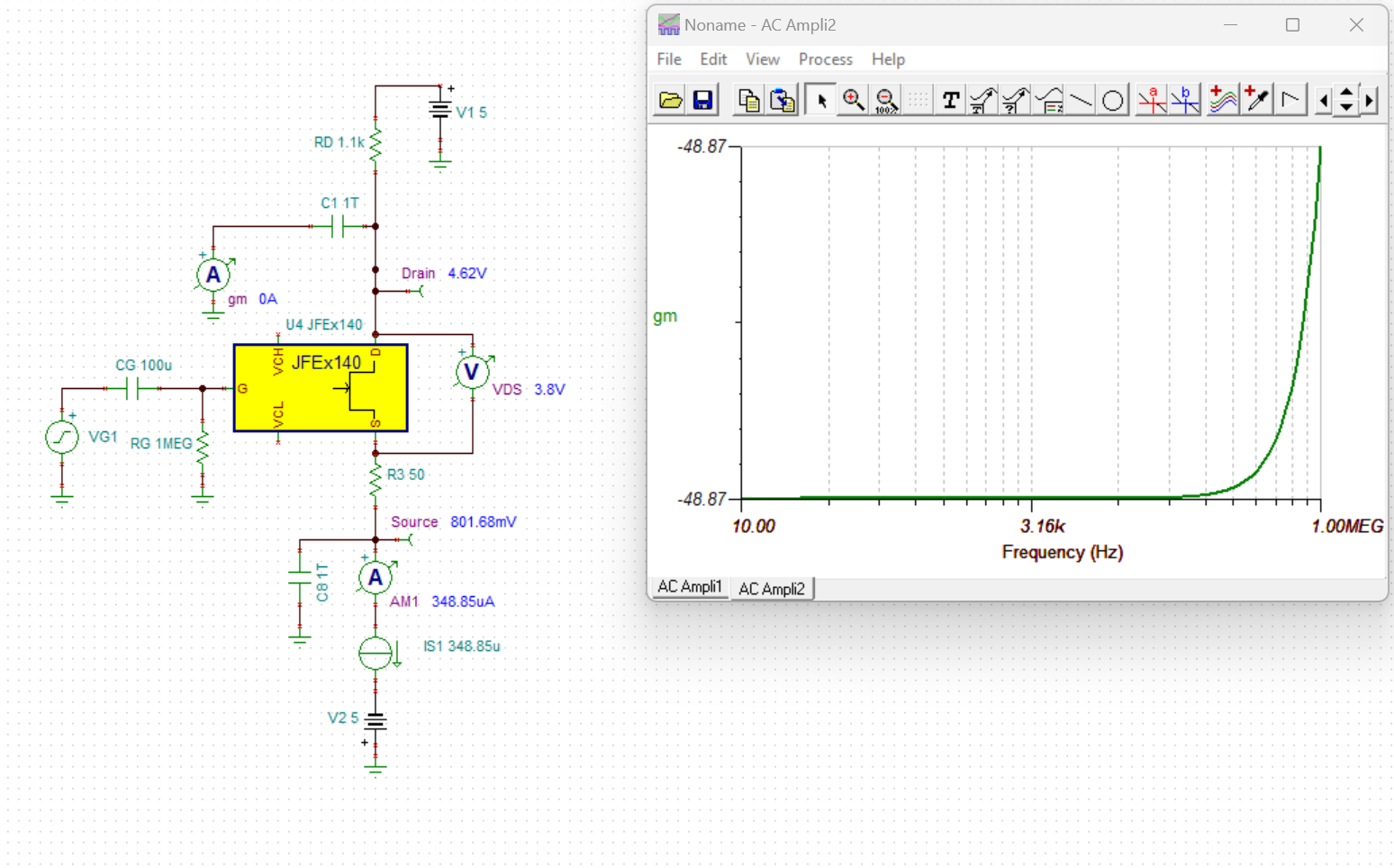This screenshot has width=1394, height=868.
Task: Click the diagram window title bar icon
Action: click(x=668, y=25)
